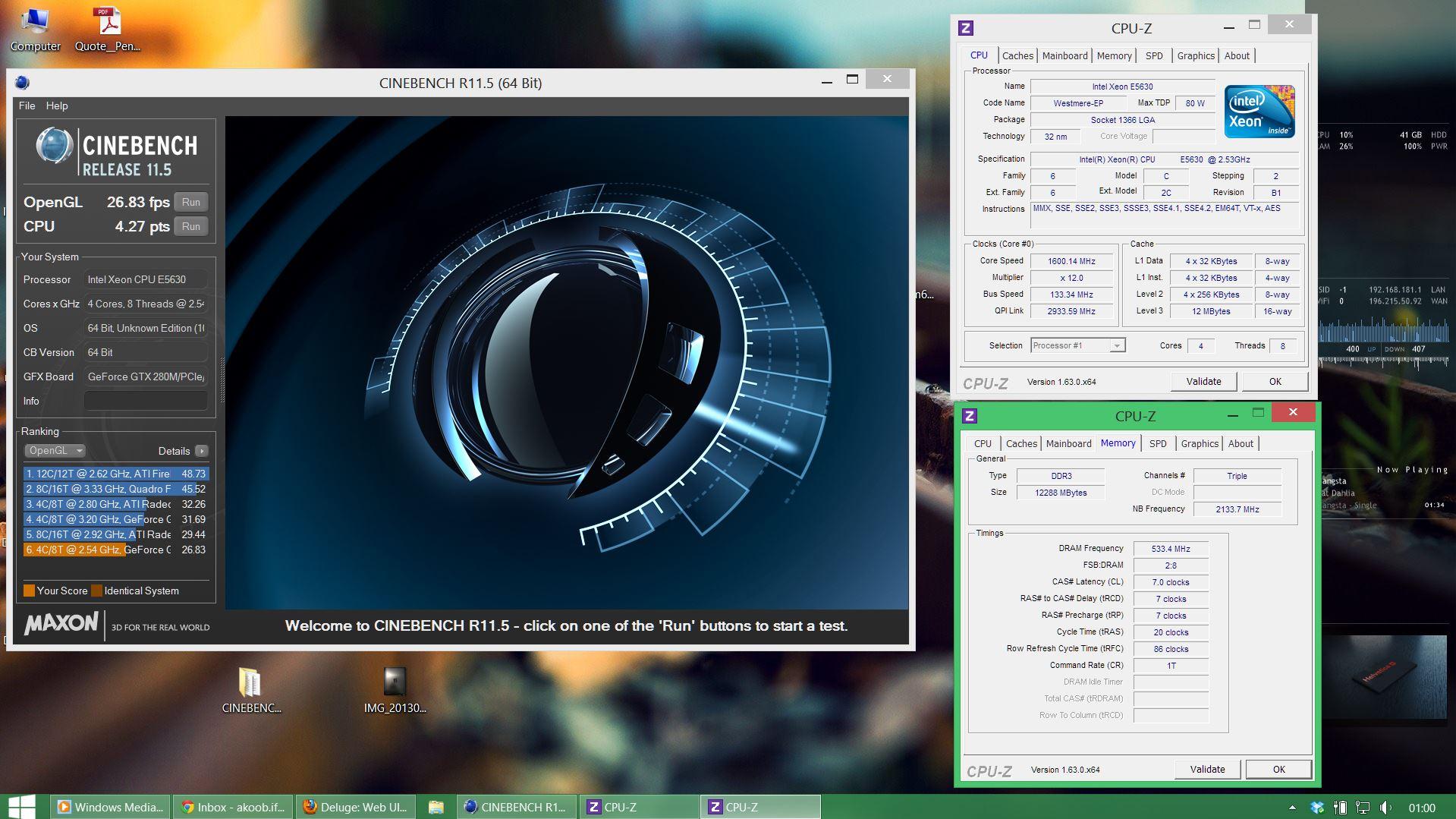Viewport: 1456px width, 819px height.
Task: Open SPD tab in Memory CPU-Z window
Action: tap(1158, 443)
